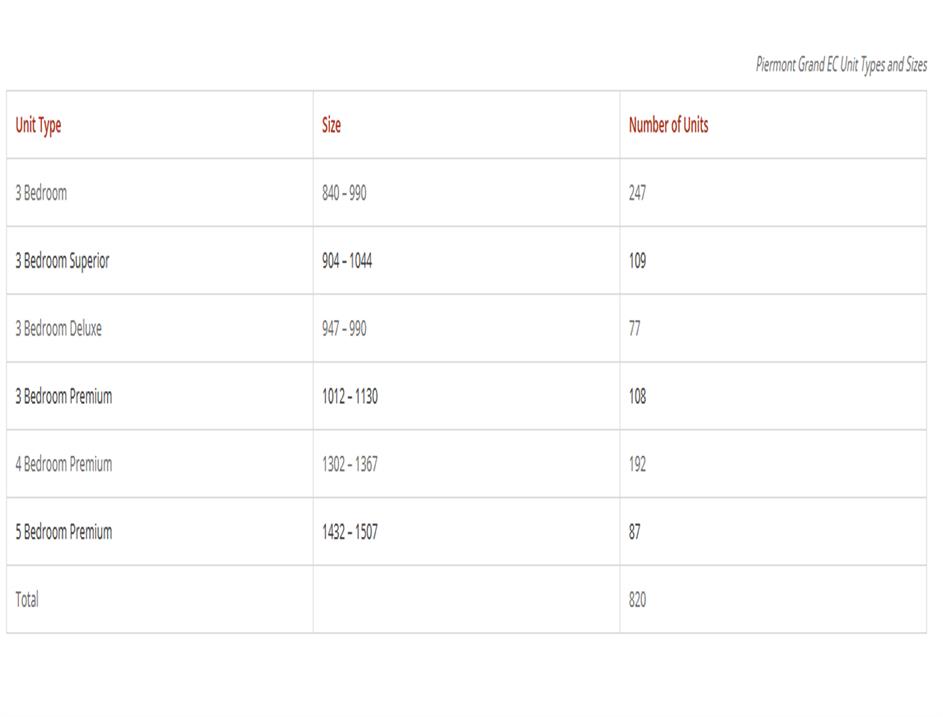Click the 1302 – 1367 size cell
This screenshot has height=717, width=943.
point(350,464)
